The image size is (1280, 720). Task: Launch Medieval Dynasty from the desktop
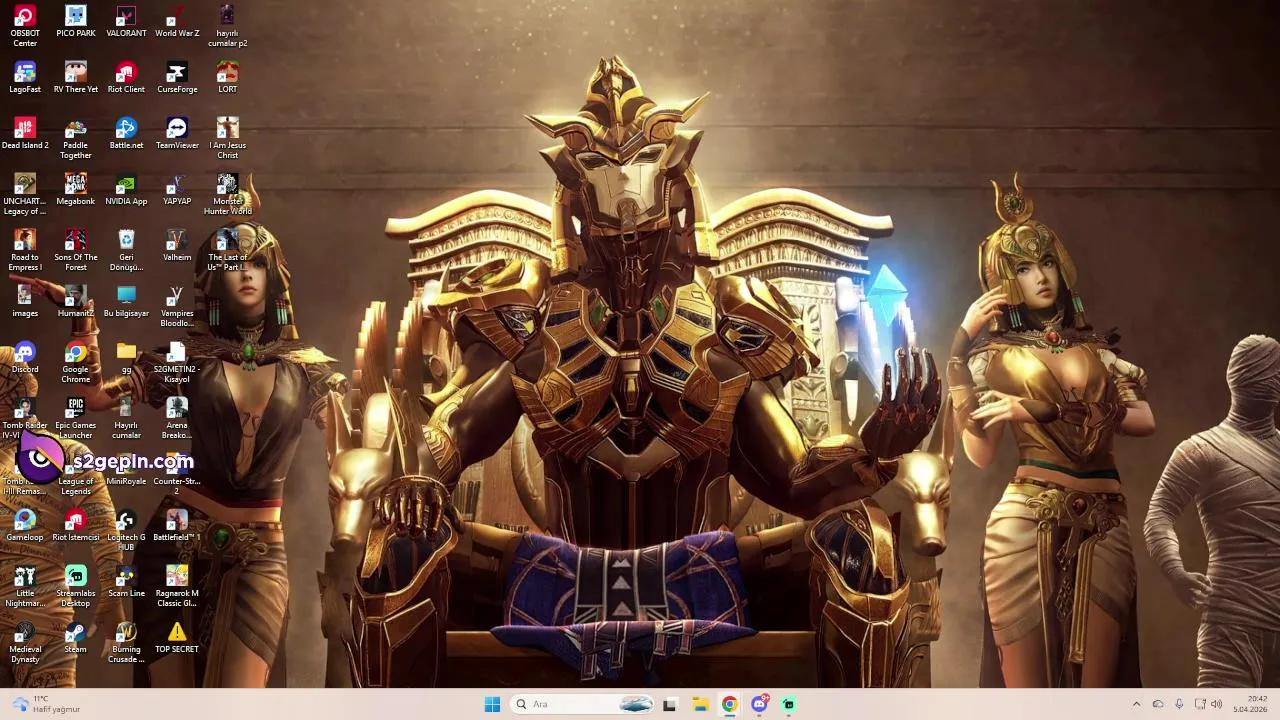click(x=25, y=642)
